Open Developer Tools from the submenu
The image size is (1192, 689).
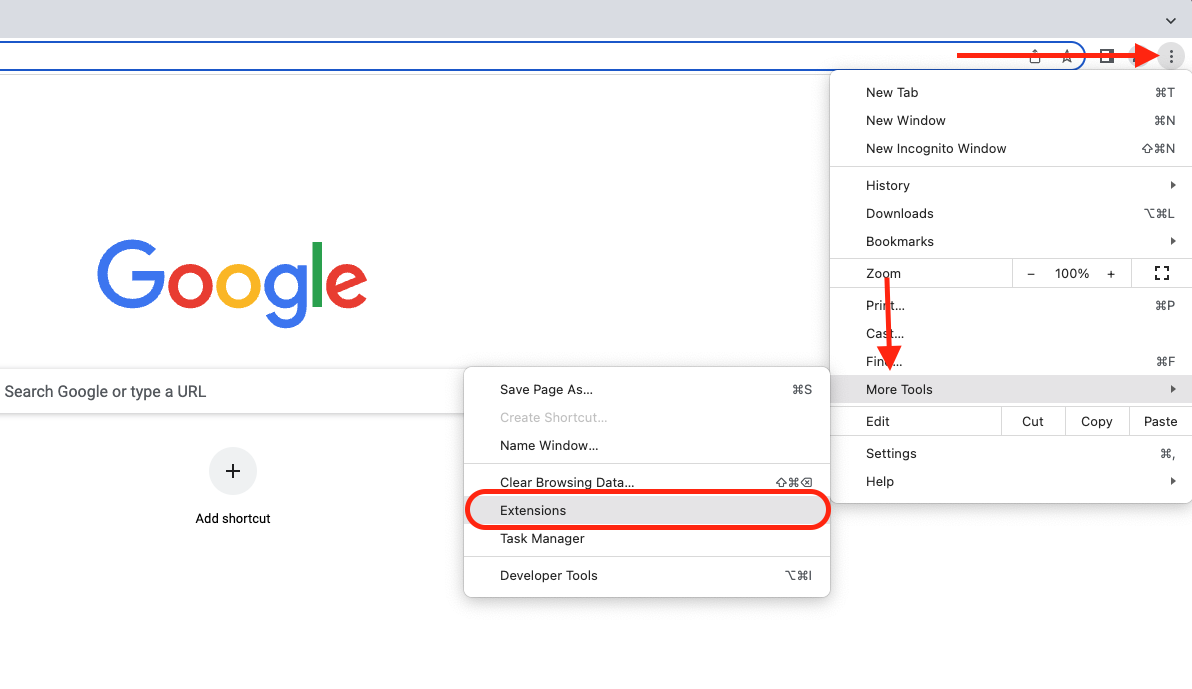647,576
